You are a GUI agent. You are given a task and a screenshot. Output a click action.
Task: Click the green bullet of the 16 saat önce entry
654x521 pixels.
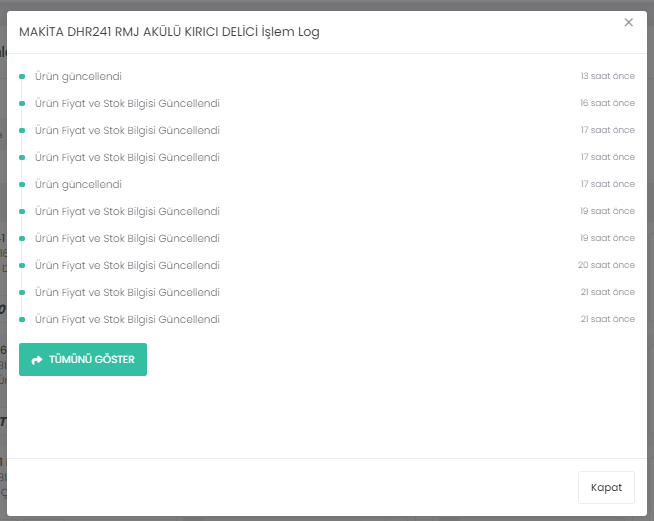(22, 103)
